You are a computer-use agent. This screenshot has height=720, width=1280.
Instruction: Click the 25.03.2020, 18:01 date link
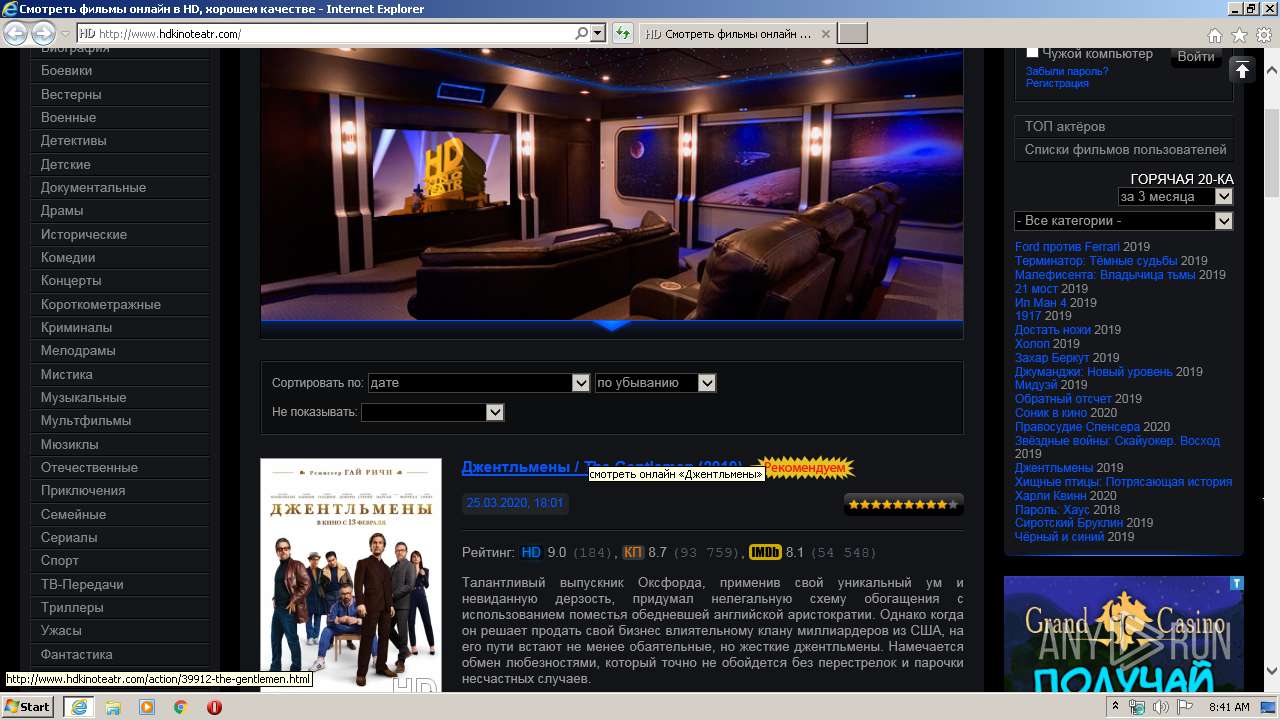tap(515, 503)
